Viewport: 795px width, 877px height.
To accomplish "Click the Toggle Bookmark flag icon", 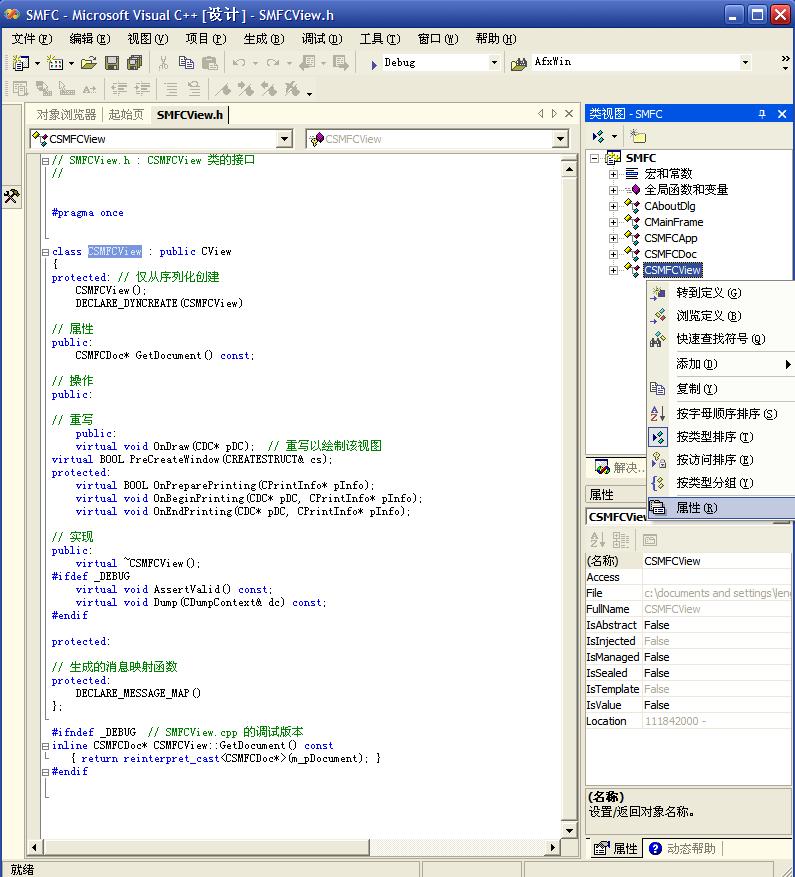I will click(223, 88).
